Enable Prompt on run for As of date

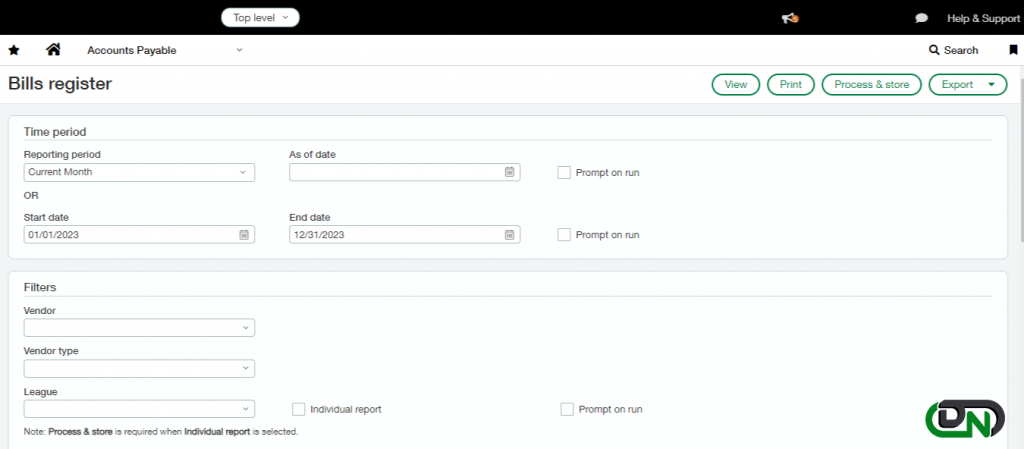pos(564,173)
